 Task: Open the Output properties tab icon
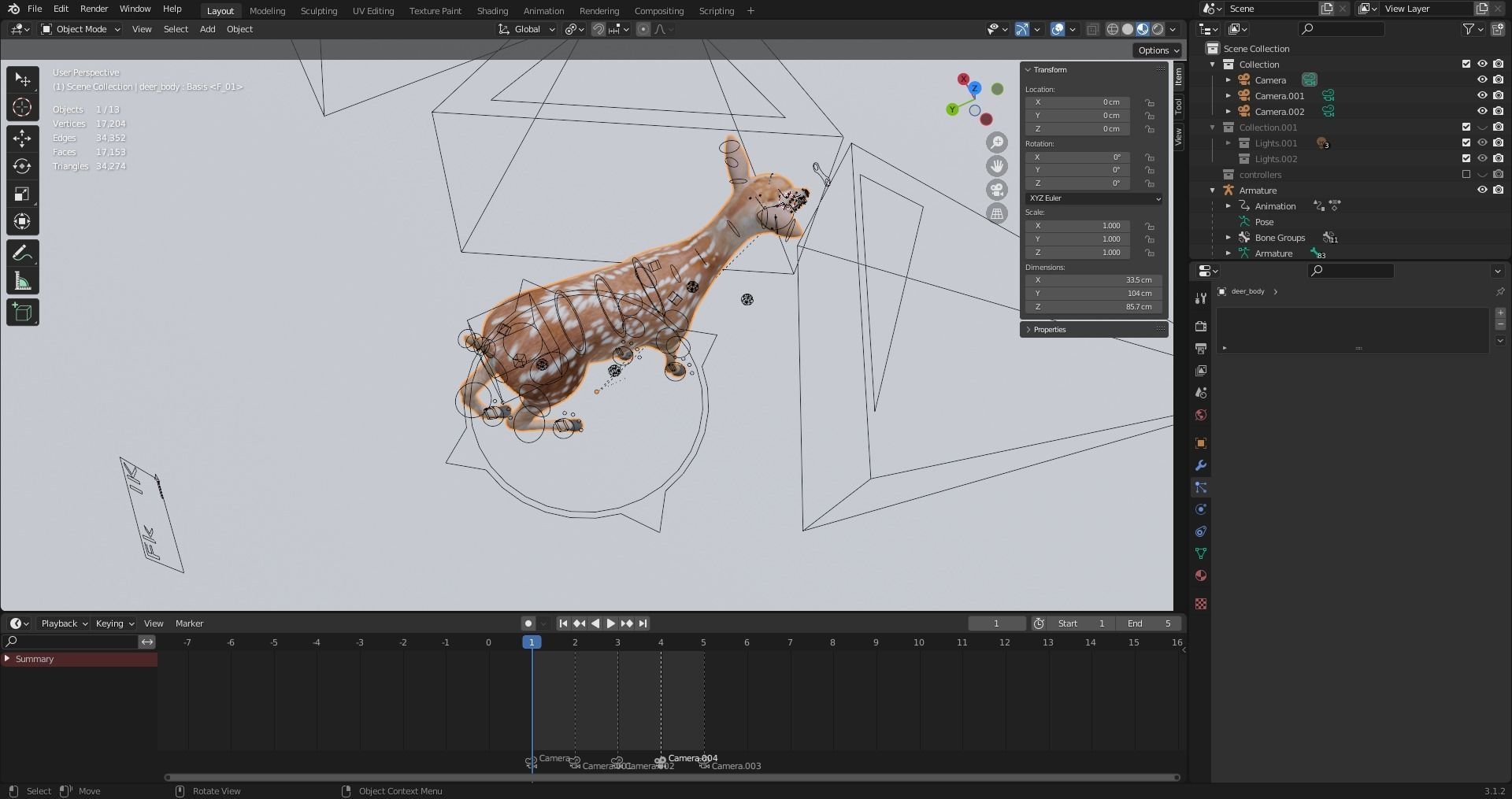1201,348
